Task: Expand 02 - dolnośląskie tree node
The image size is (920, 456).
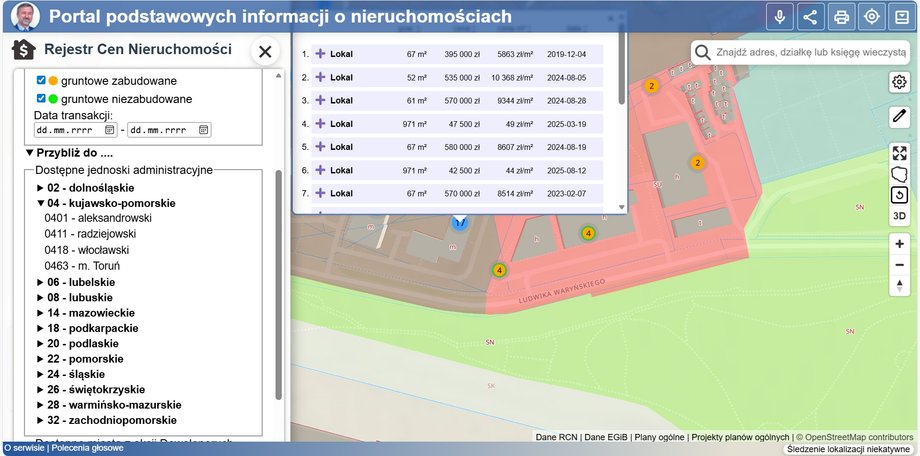Action: 41,188
